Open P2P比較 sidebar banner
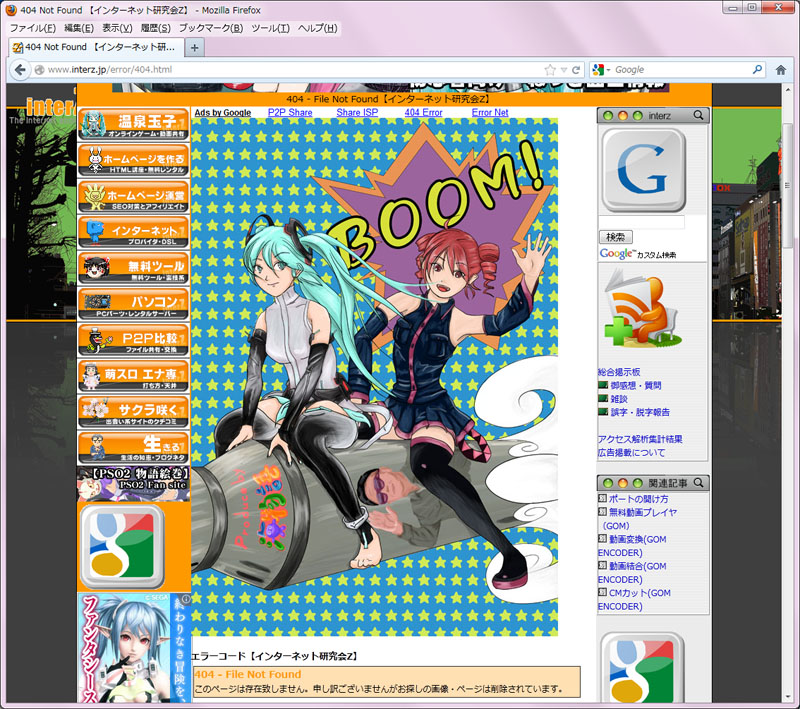 tap(133, 340)
